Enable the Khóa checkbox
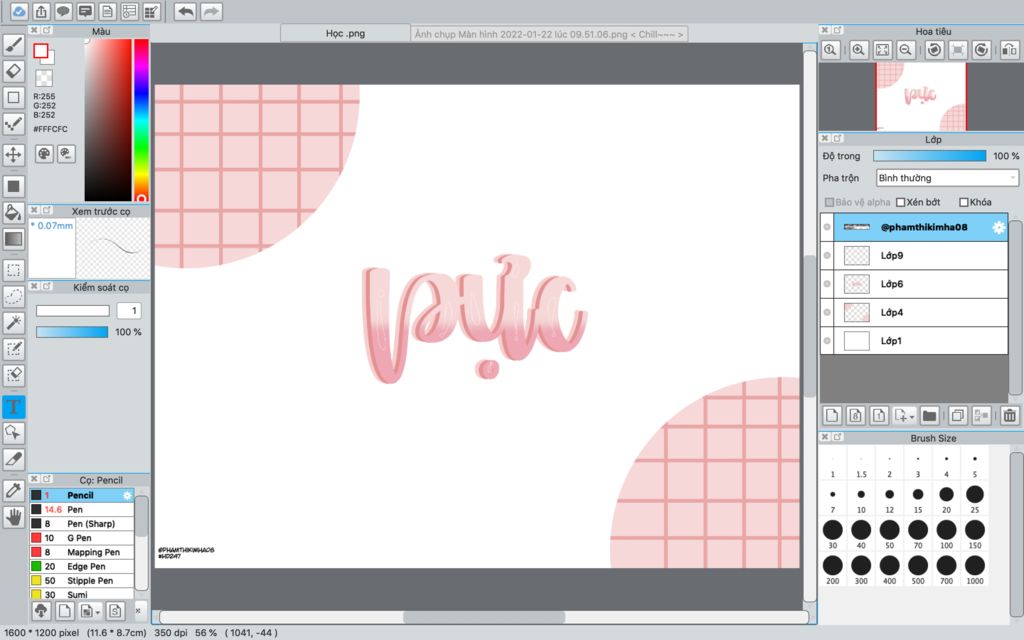Viewport: 1024px width, 640px height. tap(963, 202)
